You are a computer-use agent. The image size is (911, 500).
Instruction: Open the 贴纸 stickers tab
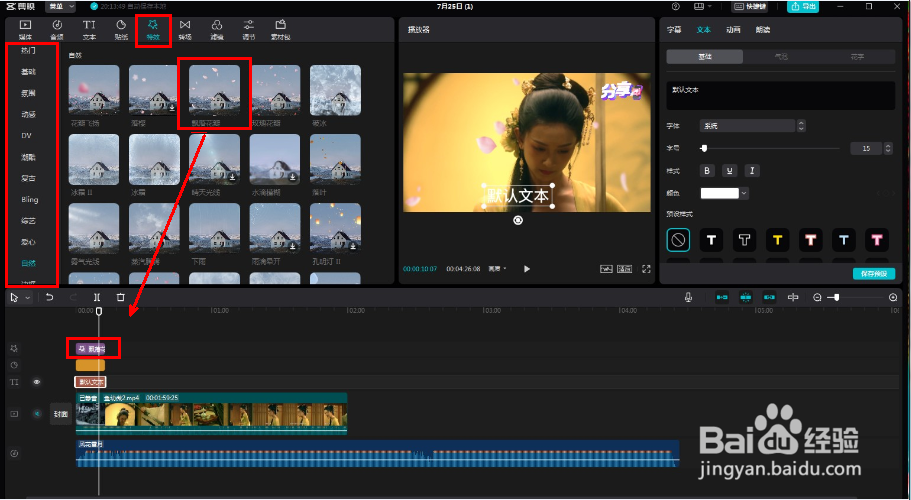pyautogui.click(x=121, y=29)
